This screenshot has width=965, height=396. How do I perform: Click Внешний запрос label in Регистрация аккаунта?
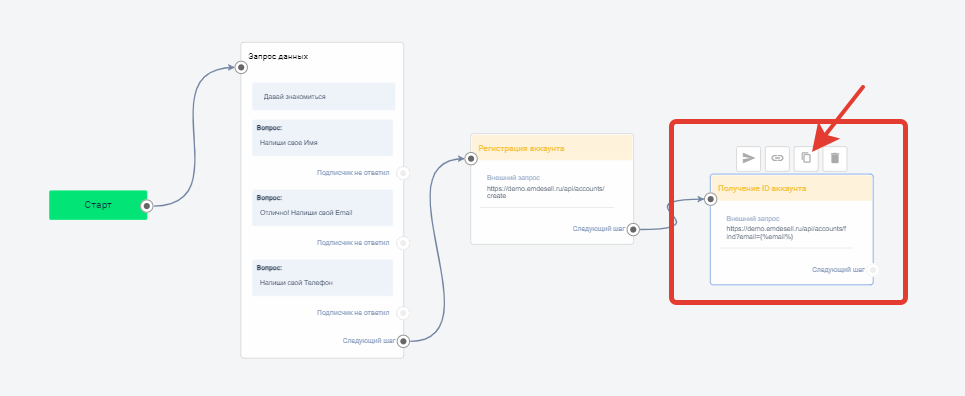[513, 178]
